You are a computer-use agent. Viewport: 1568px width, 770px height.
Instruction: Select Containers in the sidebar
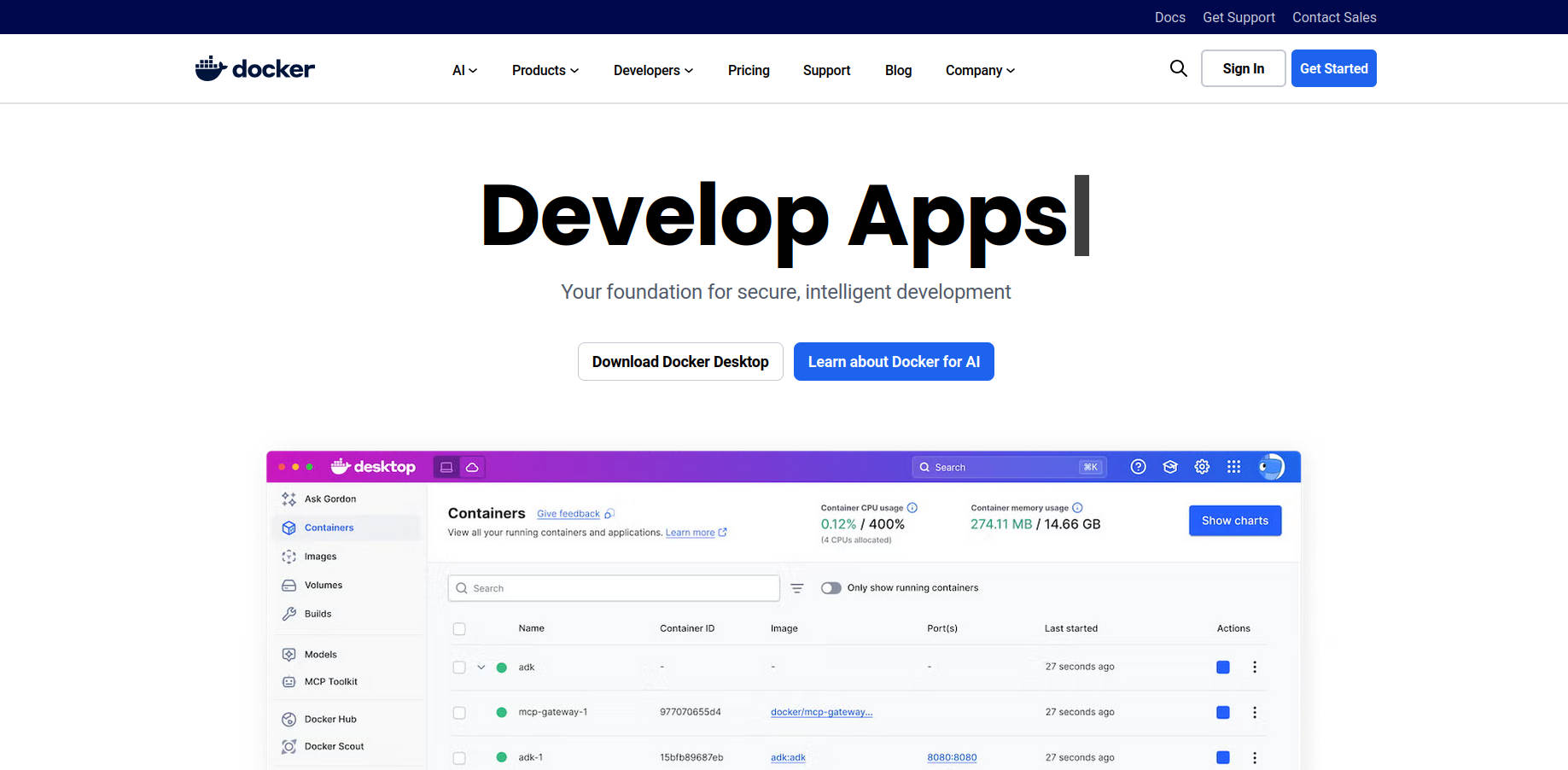tap(329, 528)
